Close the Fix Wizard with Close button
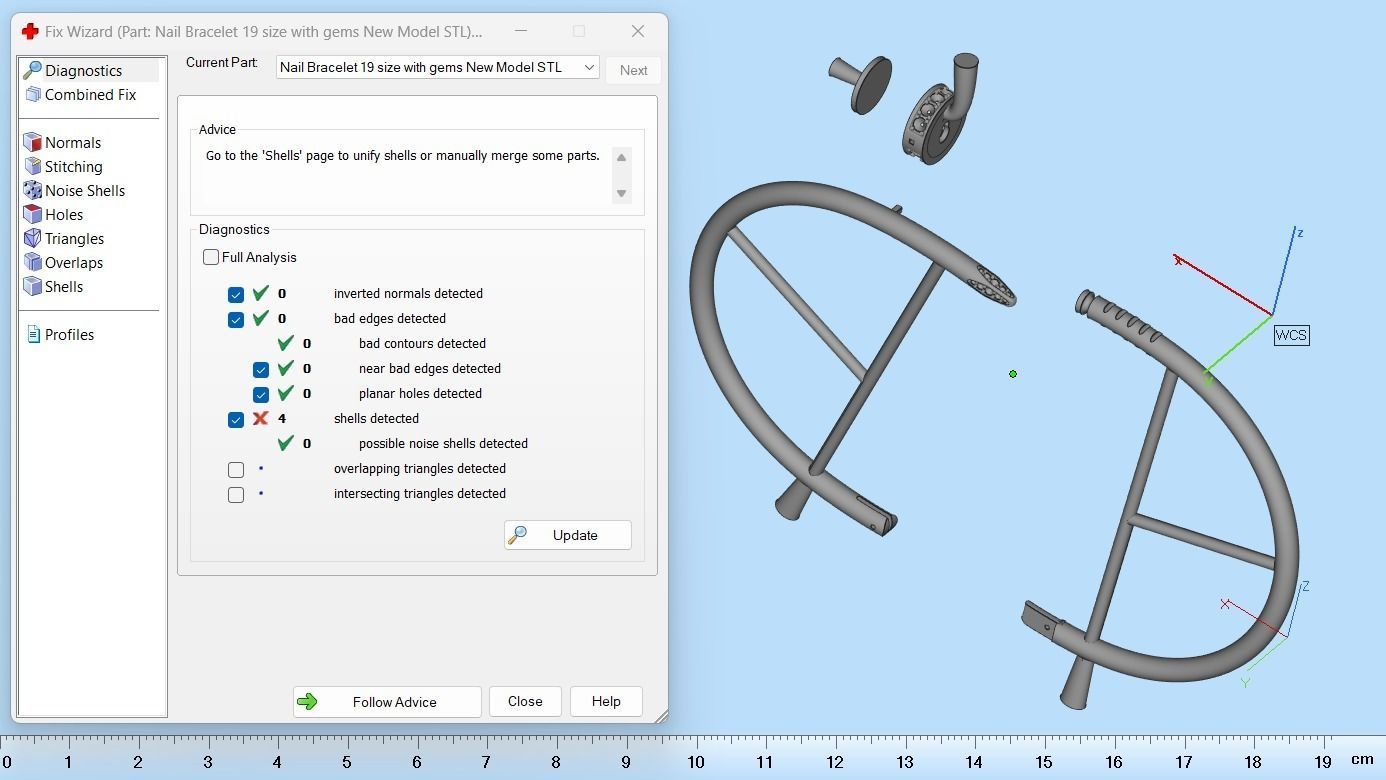This screenshot has width=1386, height=780. [x=525, y=701]
